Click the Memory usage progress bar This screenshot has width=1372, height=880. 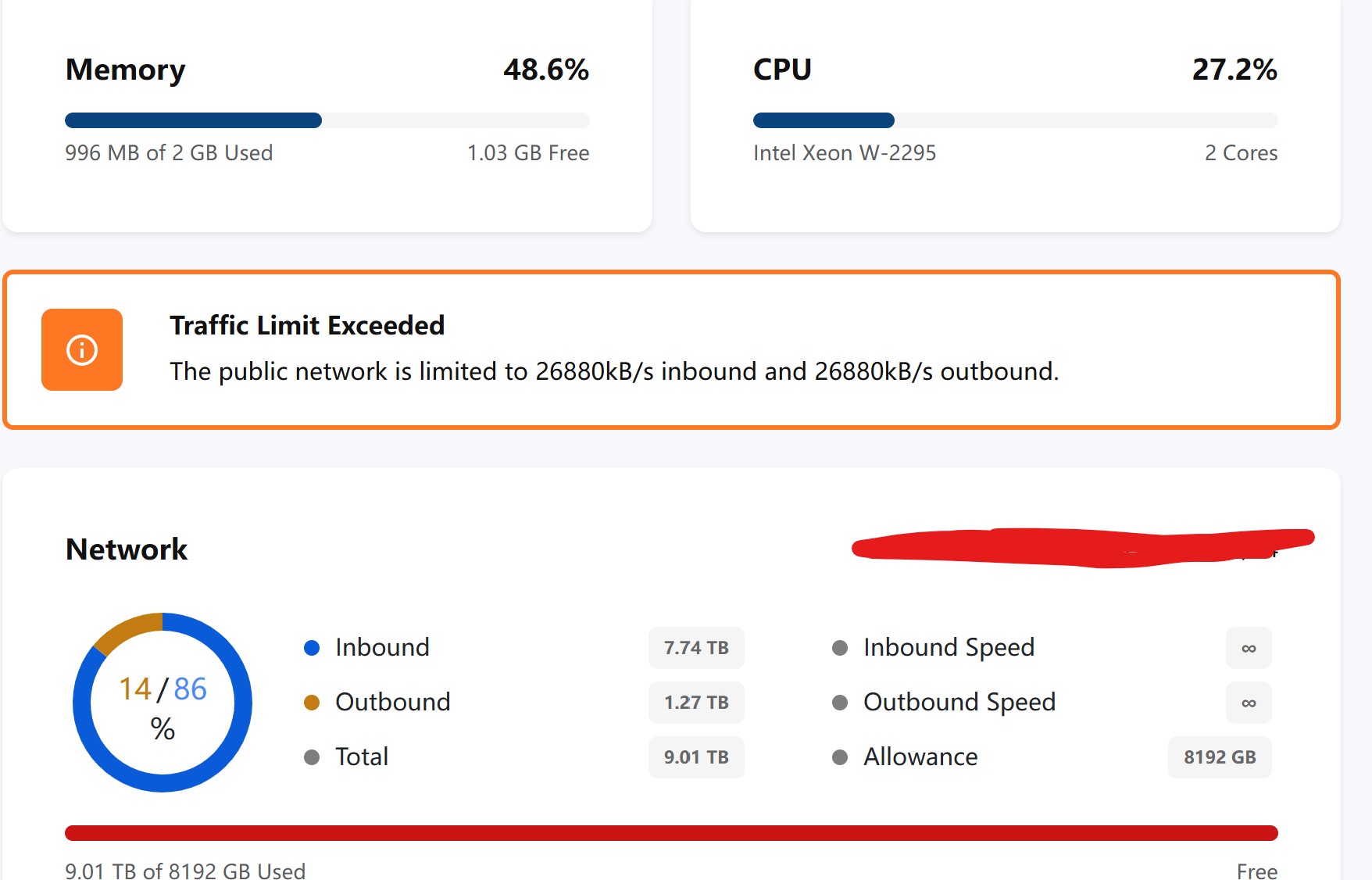click(327, 120)
